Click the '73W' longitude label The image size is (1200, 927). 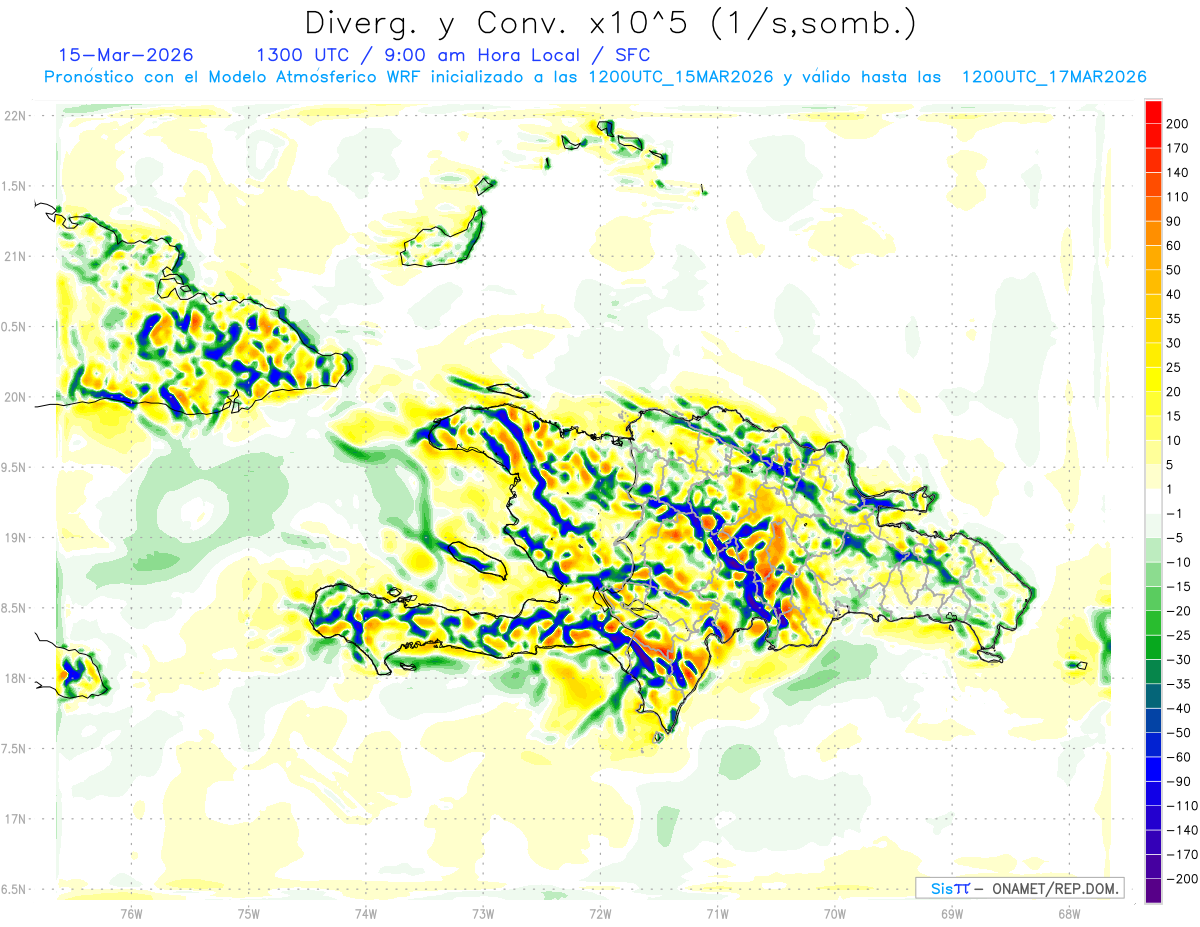[x=483, y=913]
